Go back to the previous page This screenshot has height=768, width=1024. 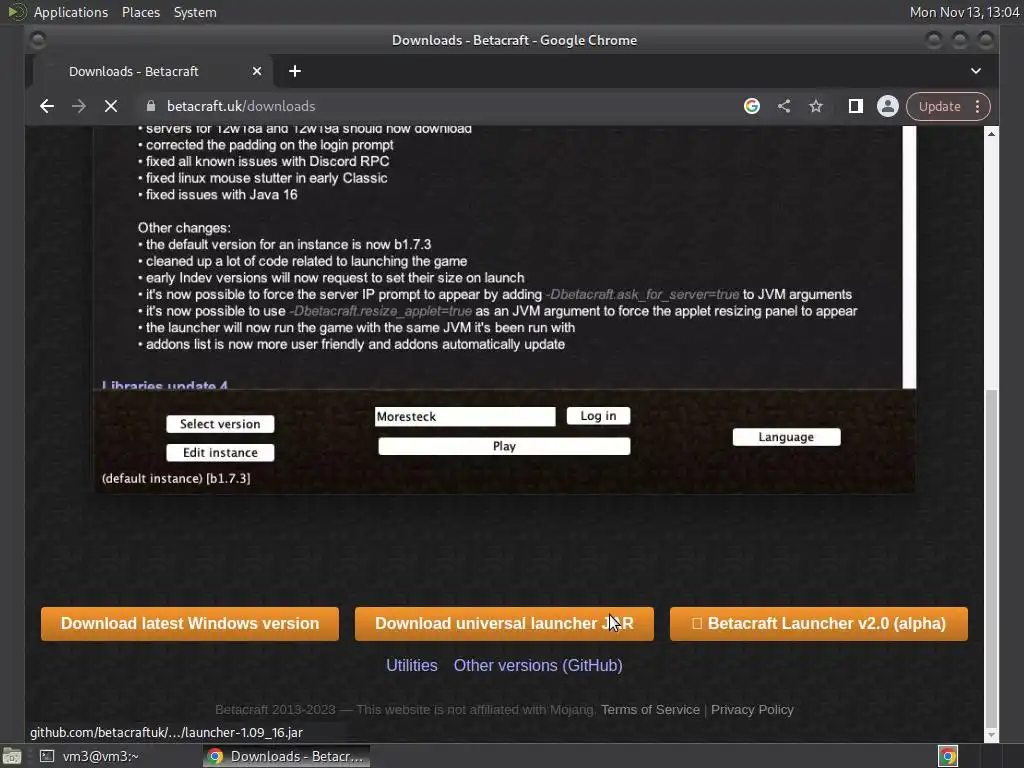(46, 106)
